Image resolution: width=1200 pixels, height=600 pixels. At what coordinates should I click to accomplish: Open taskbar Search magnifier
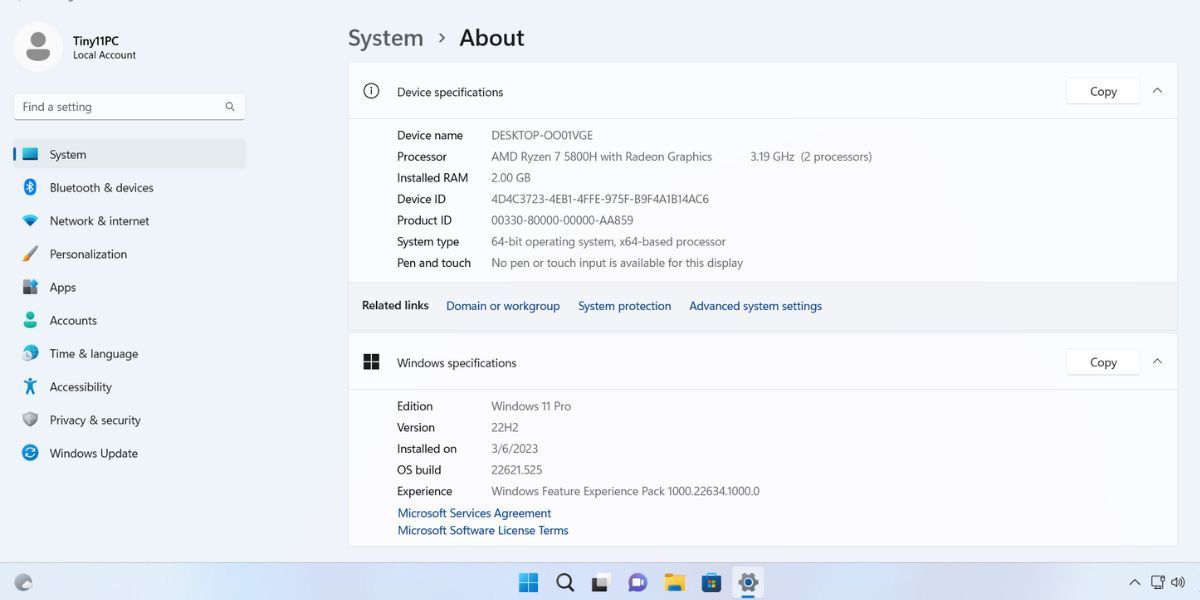coord(565,582)
